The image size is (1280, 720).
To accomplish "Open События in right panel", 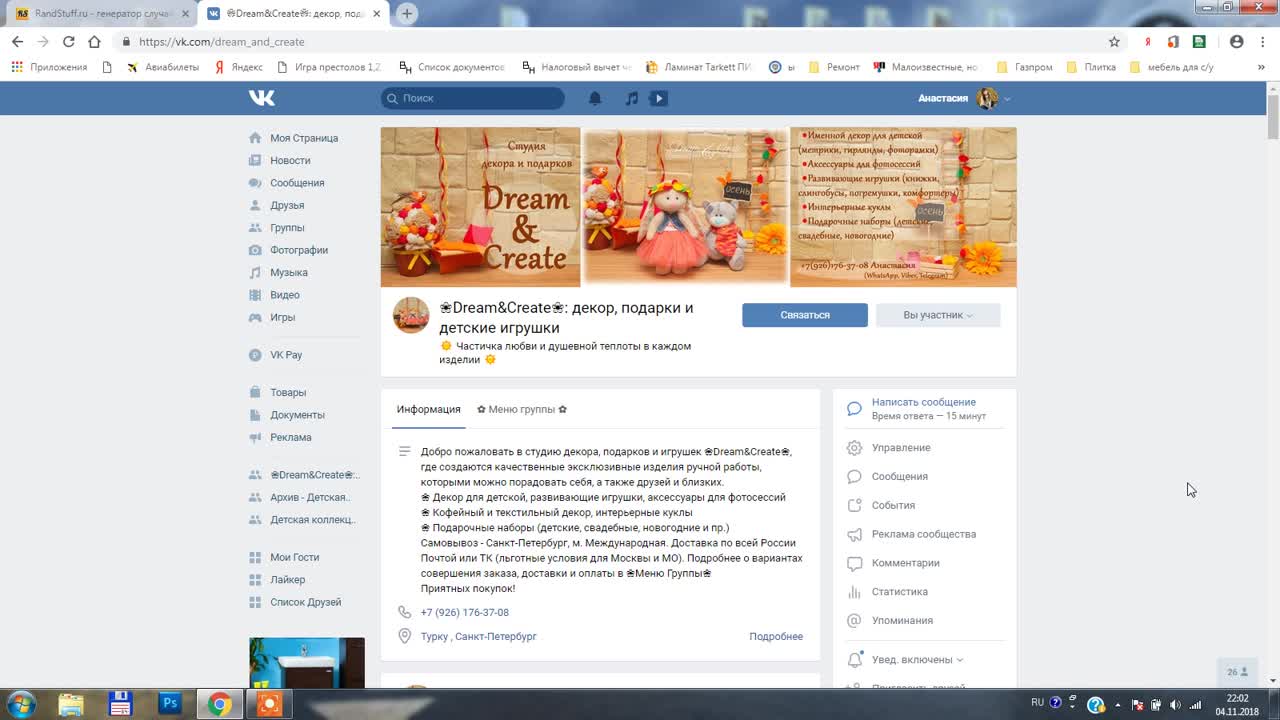I will tap(893, 506).
